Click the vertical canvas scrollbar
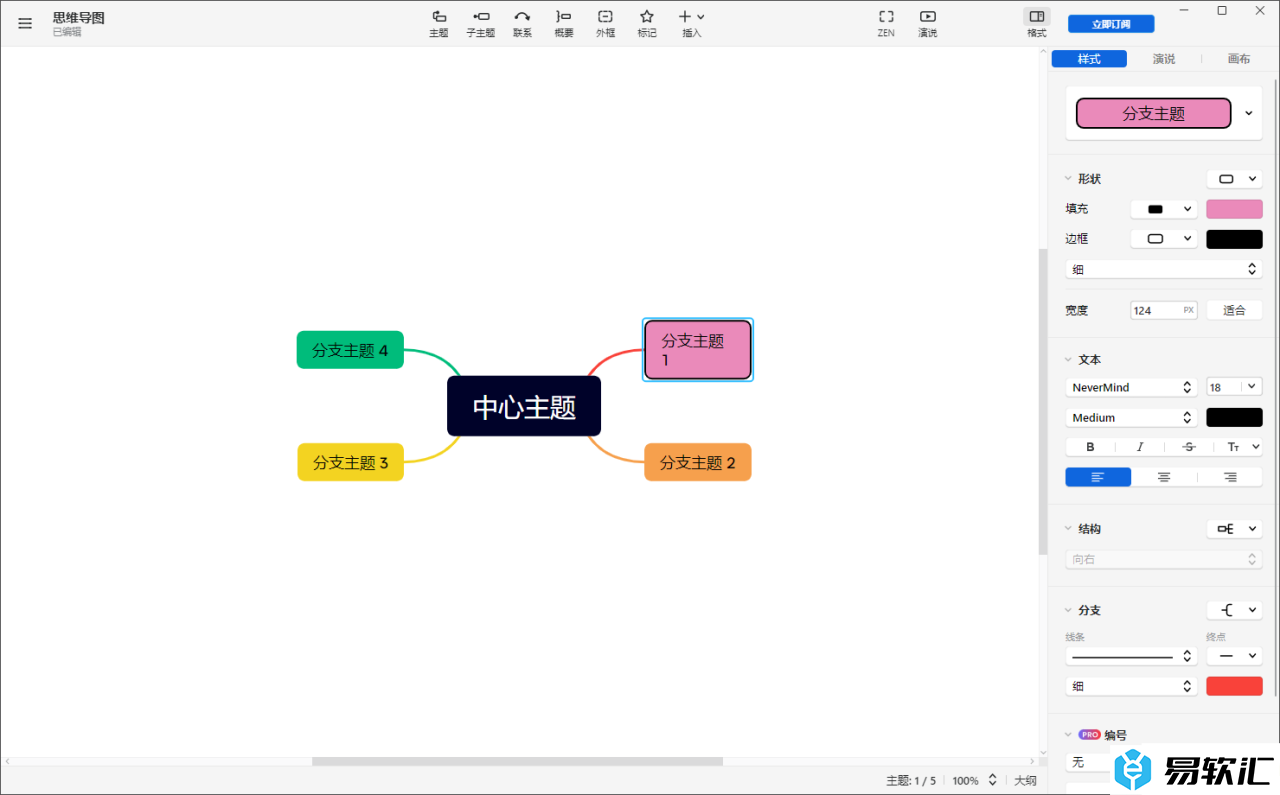The image size is (1280, 795). click(1043, 402)
